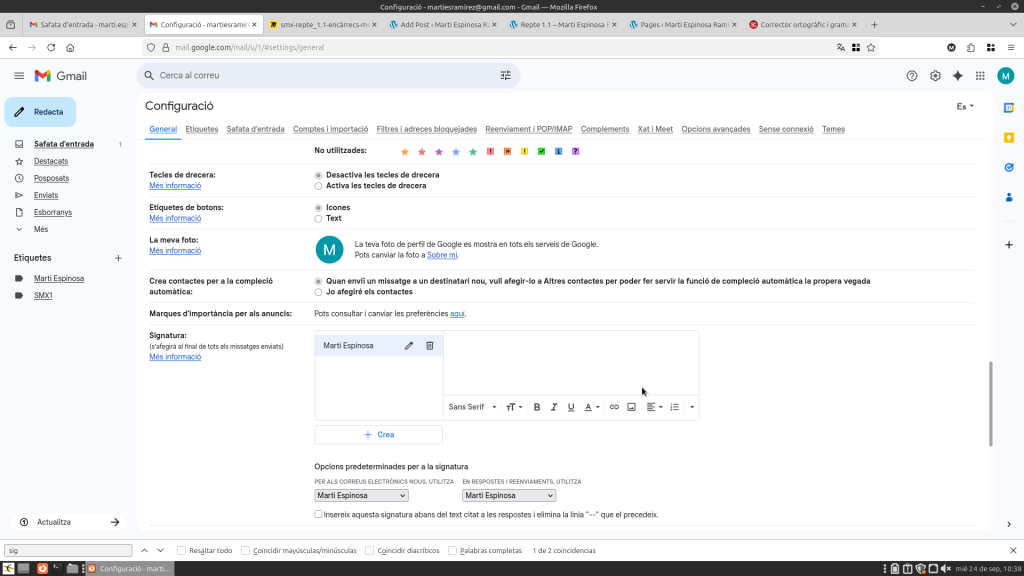The height and width of the screenshot is (576, 1024).
Task: Open the Gemini sparkle icon in Gmail header
Action: pyautogui.click(x=957, y=76)
